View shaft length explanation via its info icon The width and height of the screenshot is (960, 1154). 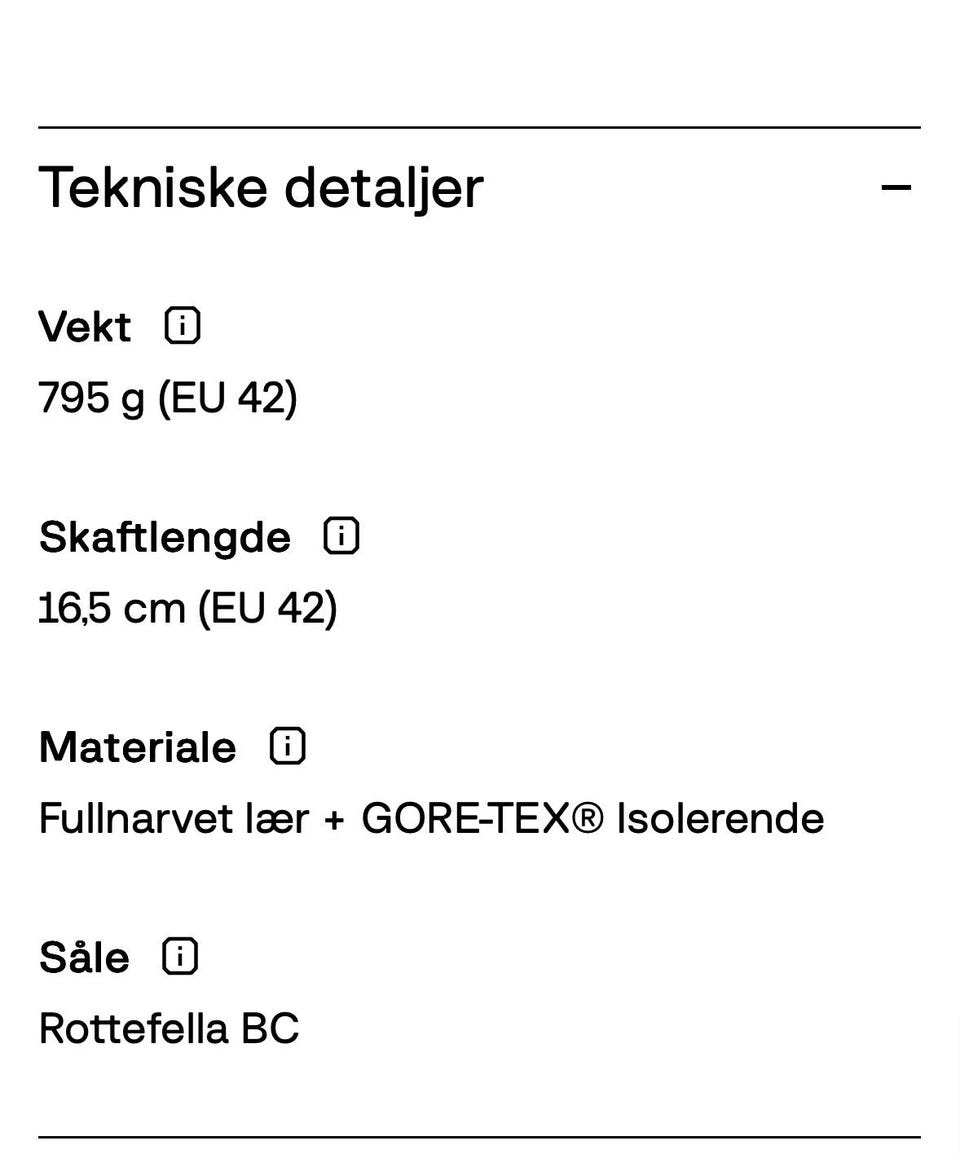click(x=340, y=535)
